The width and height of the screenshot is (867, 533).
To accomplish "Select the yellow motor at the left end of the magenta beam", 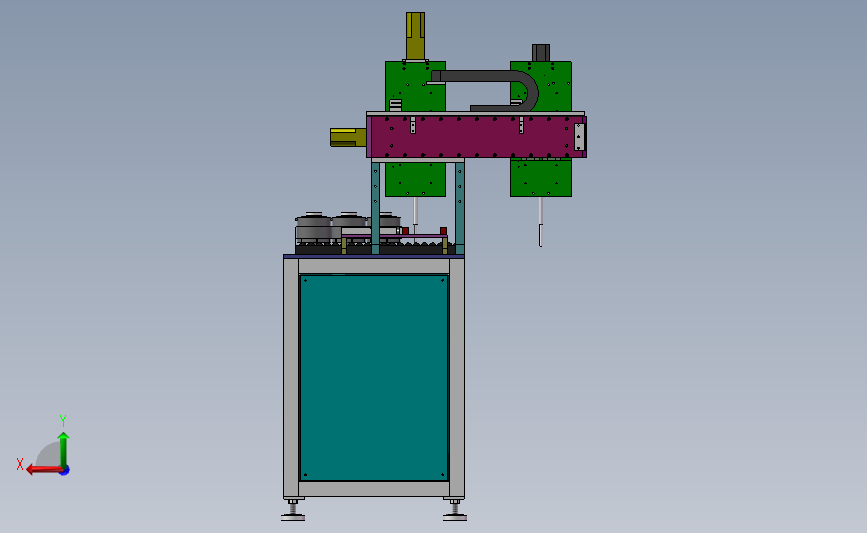I will coord(348,137).
